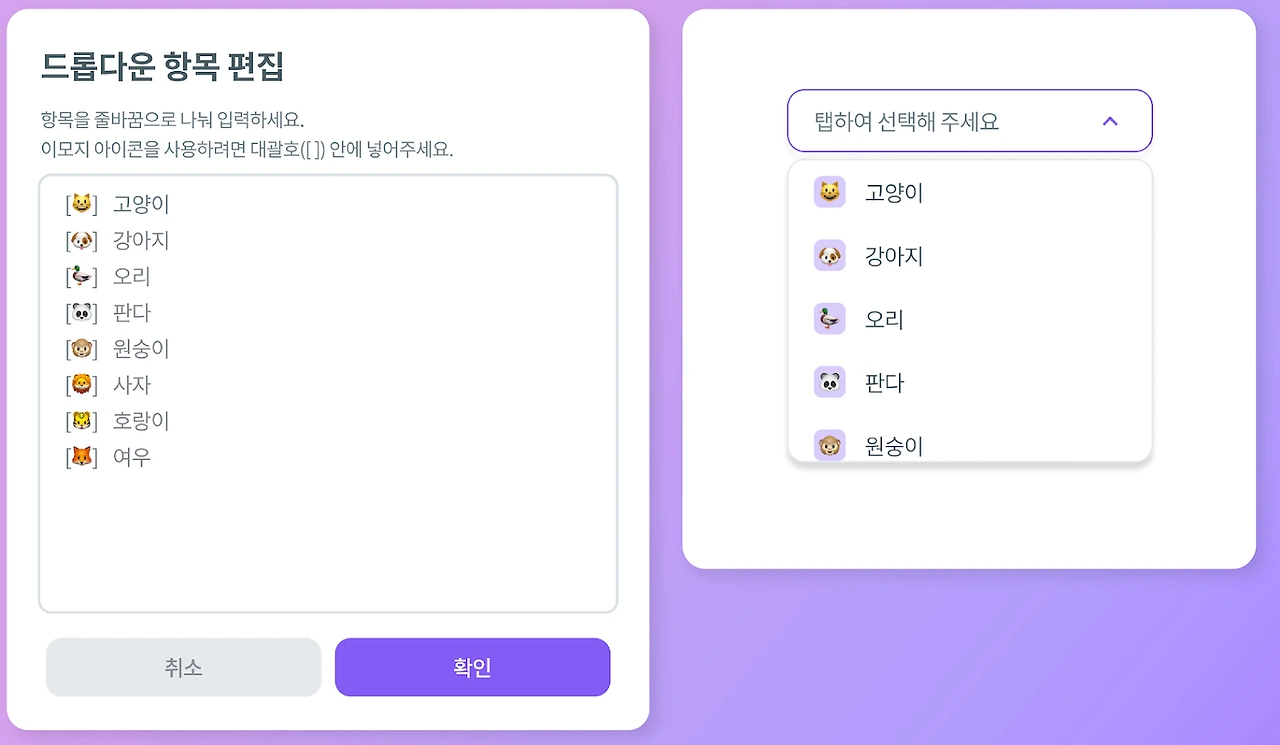Click the cat emoji icon in dropdown list
Screen dimensions: 1280x745
[829, 192]
